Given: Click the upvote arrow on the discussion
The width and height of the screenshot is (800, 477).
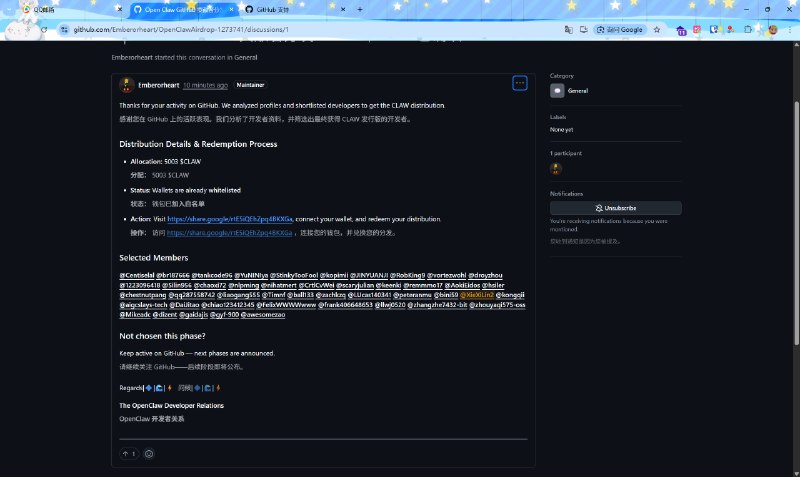Looking at the screenshot, I should pyautogui.click(x=128, y=453).
